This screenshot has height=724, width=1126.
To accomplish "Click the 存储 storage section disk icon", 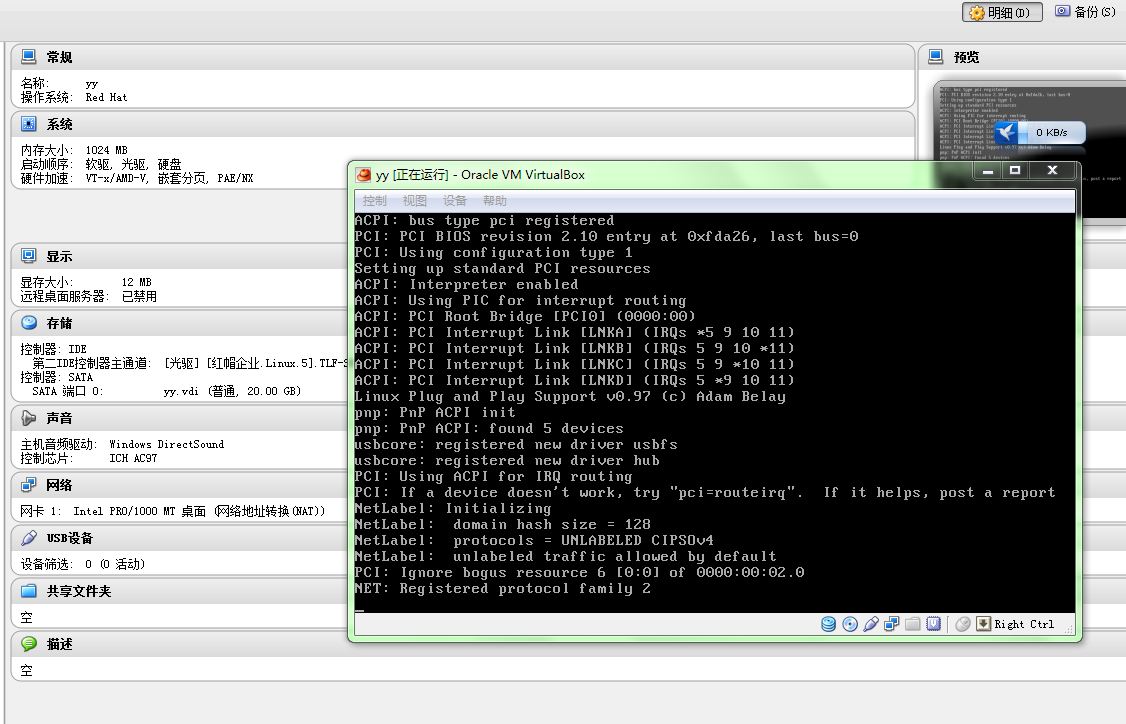I will click(x=29, y=322).
